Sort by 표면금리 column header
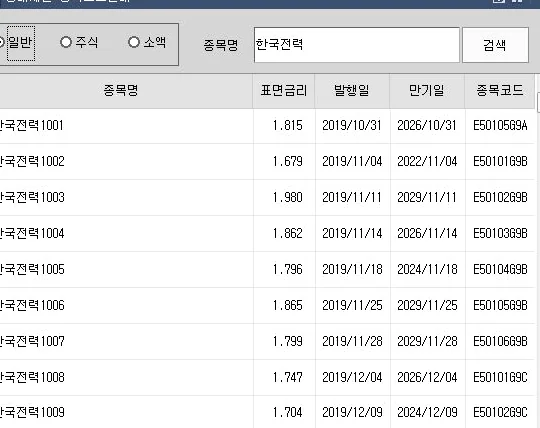 (x=284, y=91)
